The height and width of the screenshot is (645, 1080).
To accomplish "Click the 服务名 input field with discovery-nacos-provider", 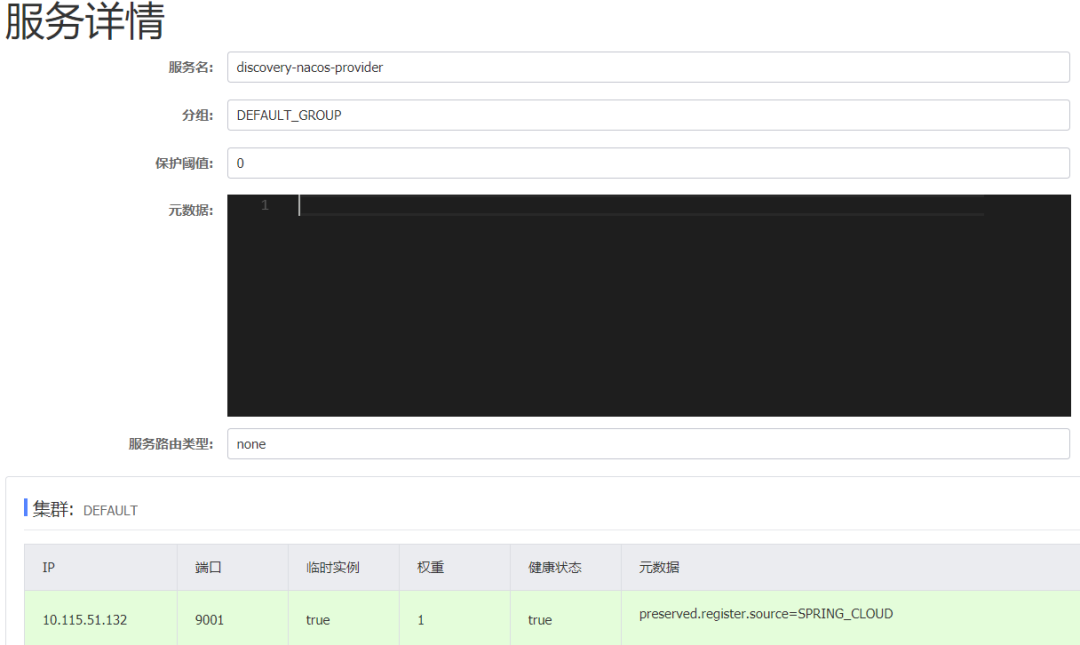I will click(x=648, y=68).
